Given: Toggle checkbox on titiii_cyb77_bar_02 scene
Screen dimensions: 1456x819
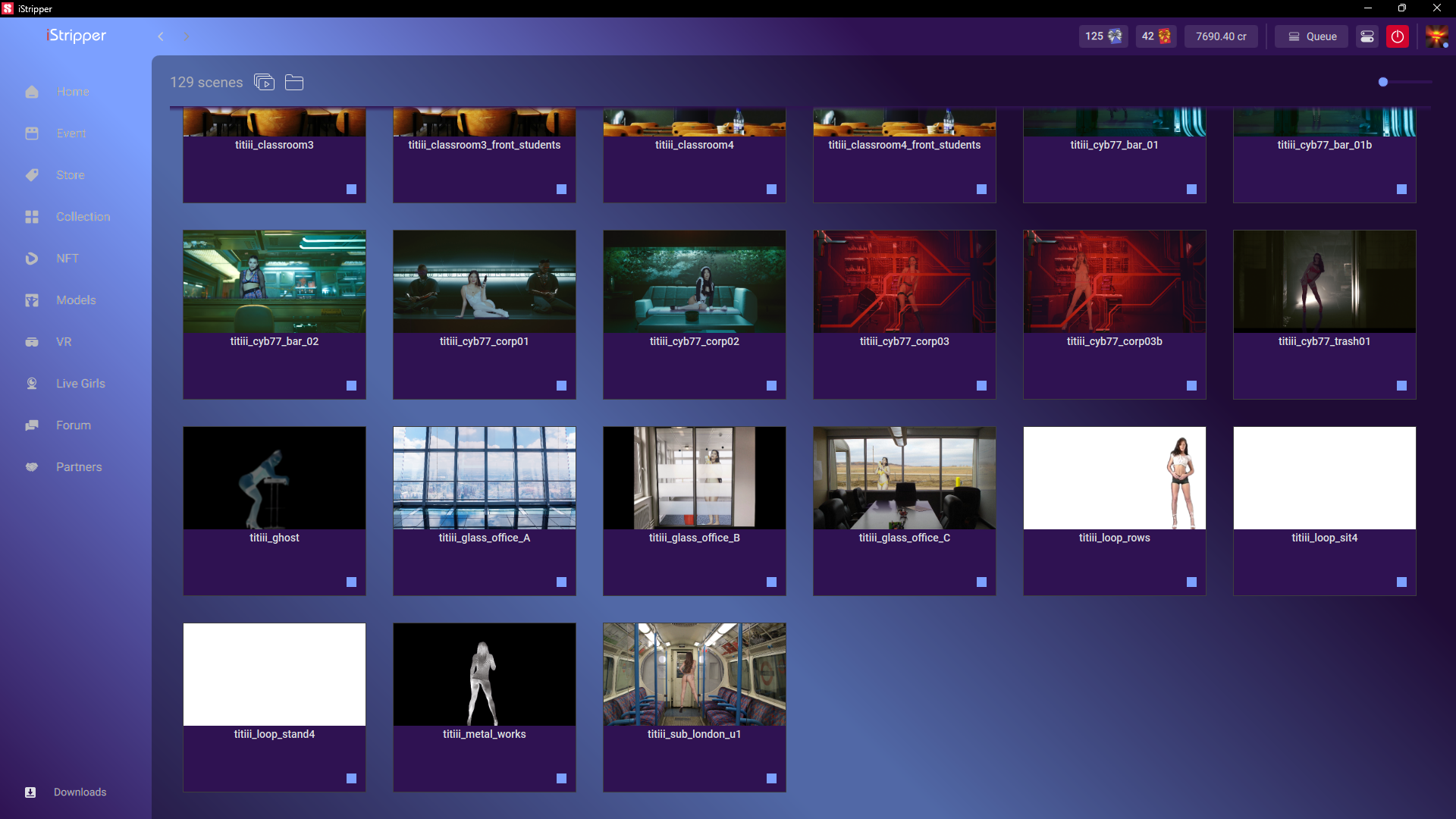Looking at the screenshot, I should [351, 386].
